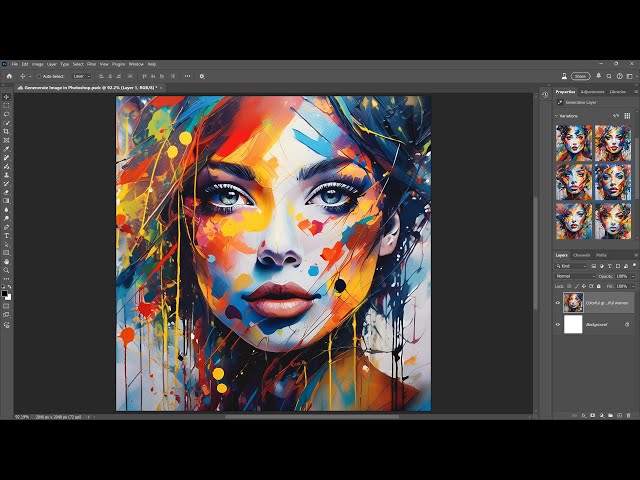640x480 pixels.
Task: Toggle Lock transparent pixels
Action: pyautogui.click(x=569, y=286)
